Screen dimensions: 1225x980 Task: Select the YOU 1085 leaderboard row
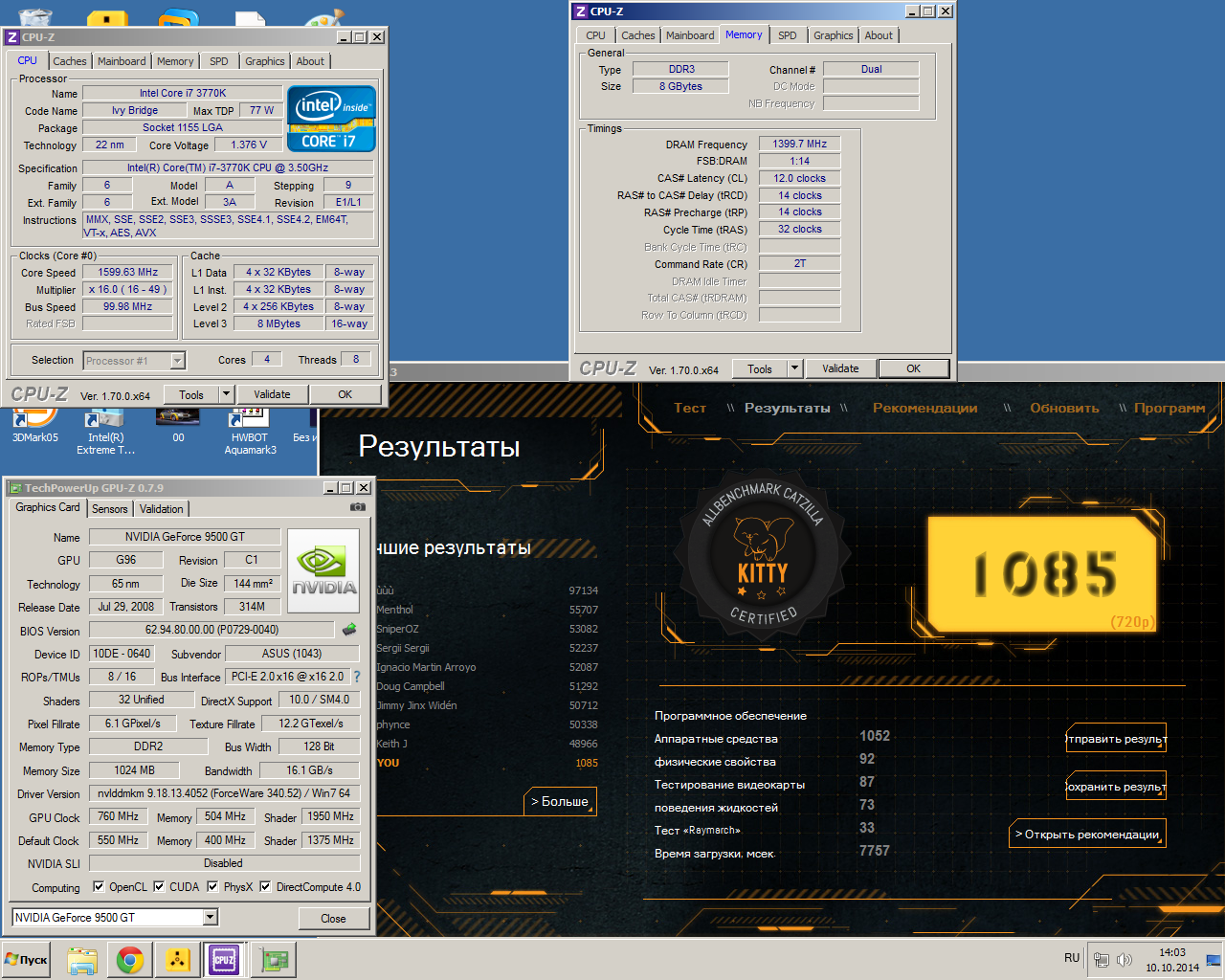[x=487, y=763]
